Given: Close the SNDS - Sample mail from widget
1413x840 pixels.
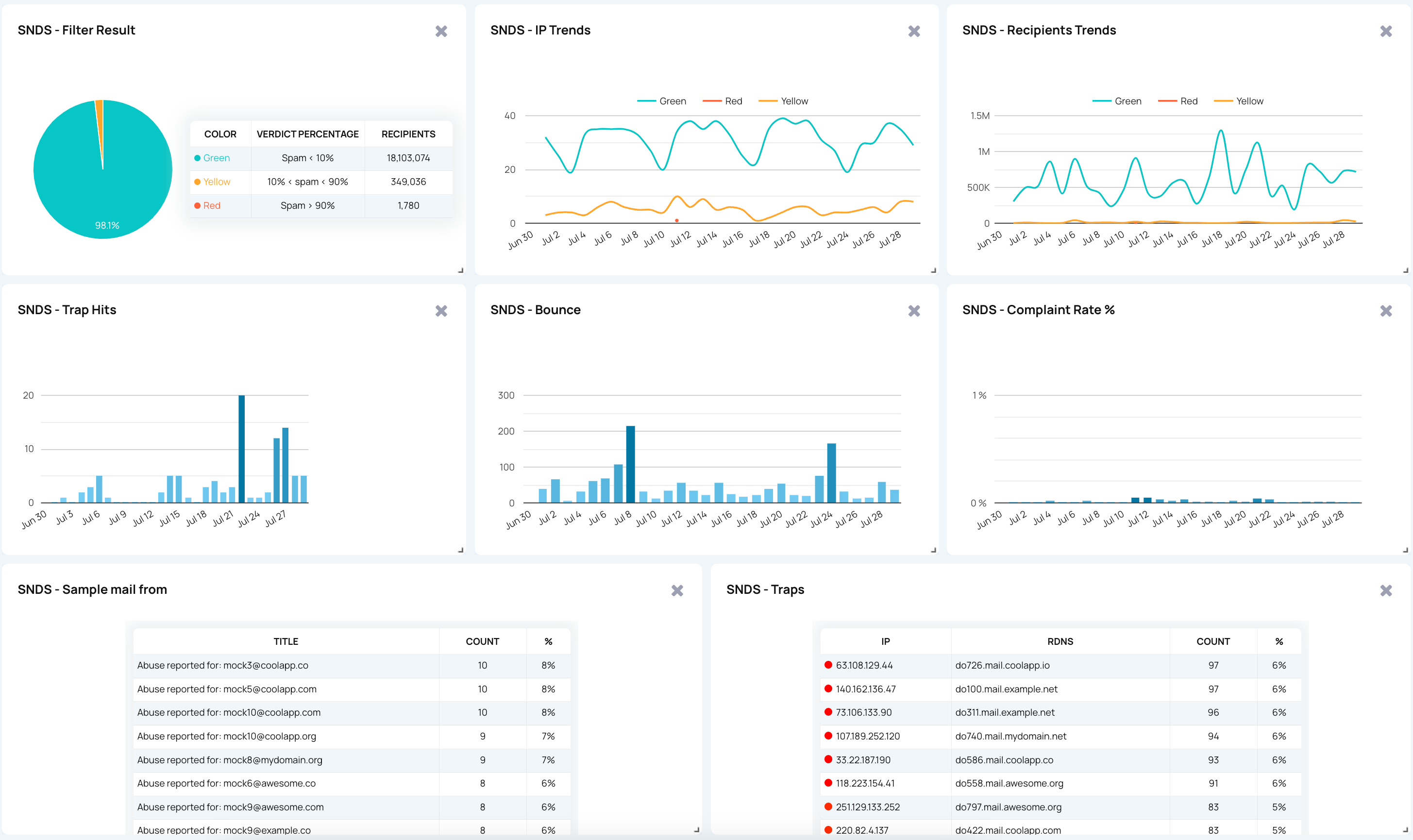Looking at the screenshot, I should click(677, 590).
